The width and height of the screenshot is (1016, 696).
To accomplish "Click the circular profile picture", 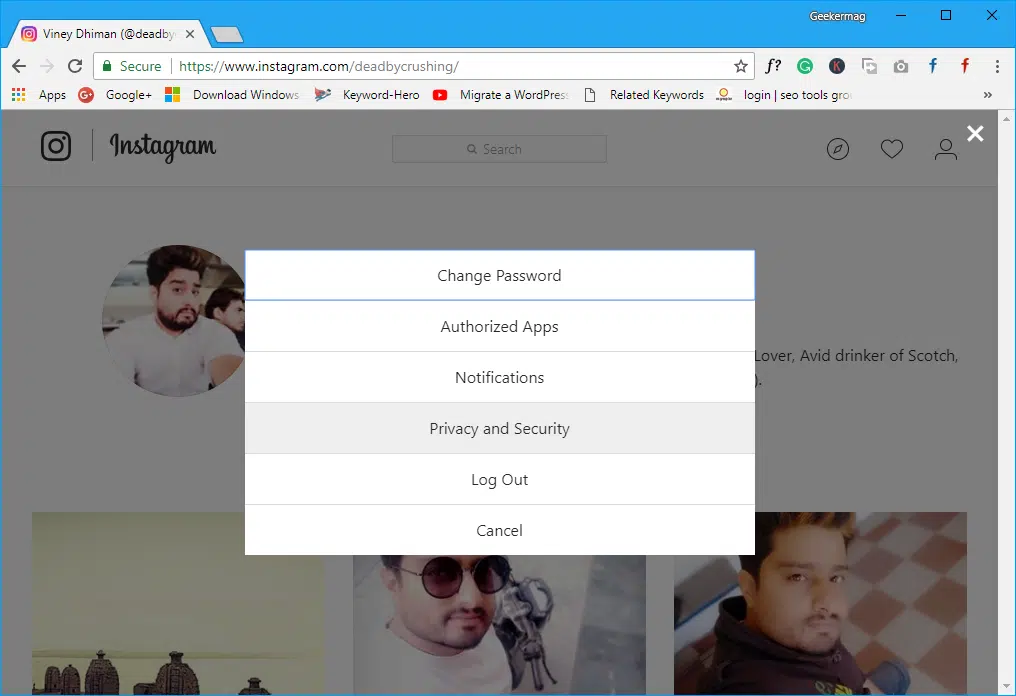I will (174, 320).
